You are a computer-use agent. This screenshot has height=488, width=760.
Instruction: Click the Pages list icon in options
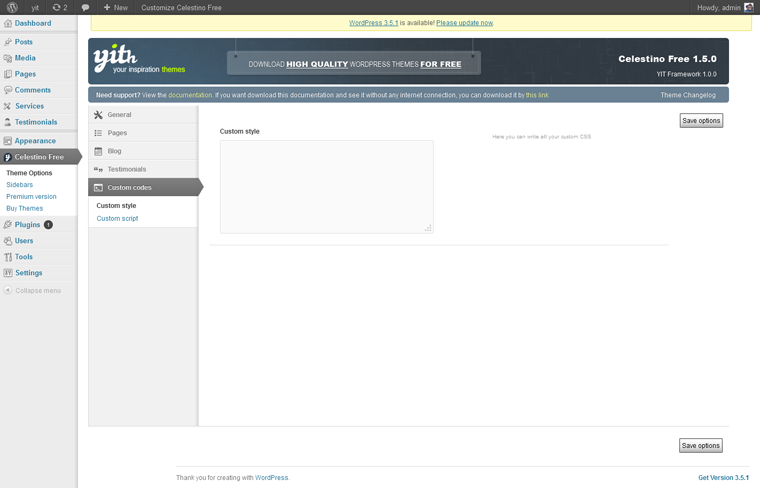(98, 133)
